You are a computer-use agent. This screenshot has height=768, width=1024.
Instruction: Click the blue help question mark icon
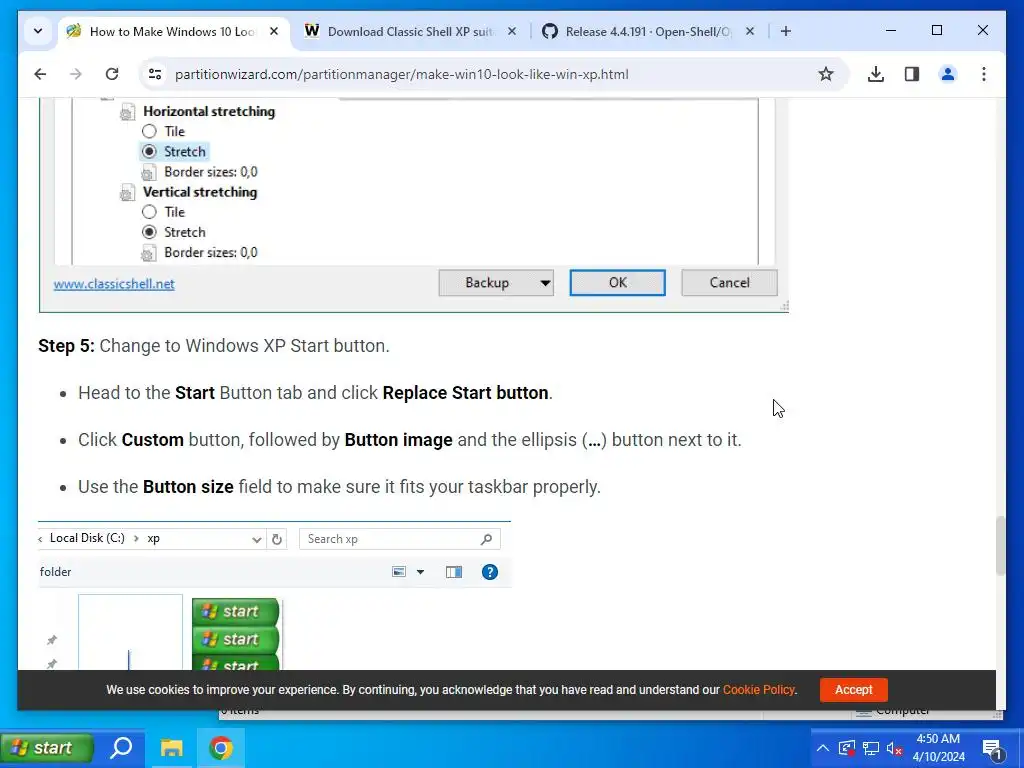pos(490,572)
